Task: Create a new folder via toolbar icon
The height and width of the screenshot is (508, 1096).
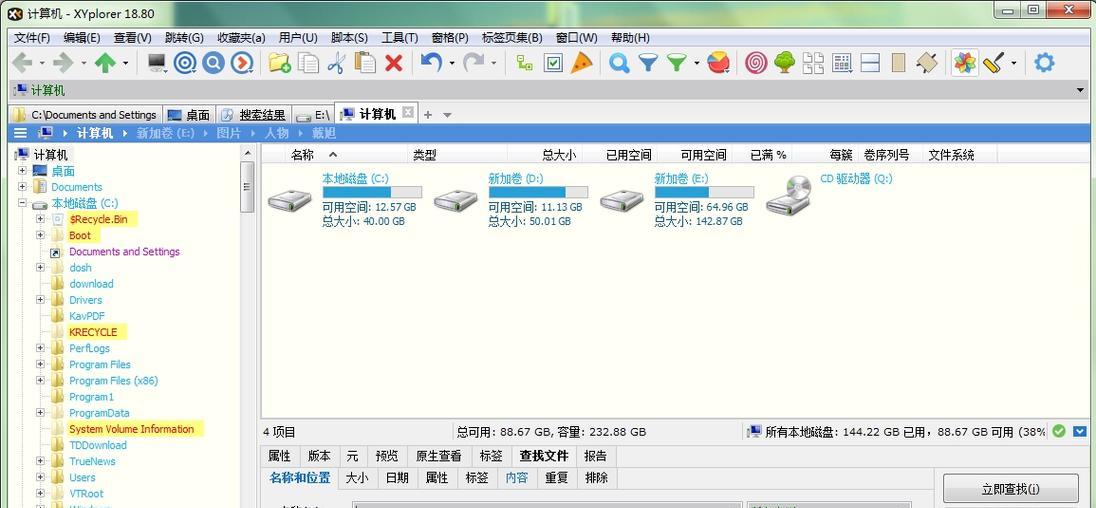Action: pyautogui.click(x=280, y=63)
